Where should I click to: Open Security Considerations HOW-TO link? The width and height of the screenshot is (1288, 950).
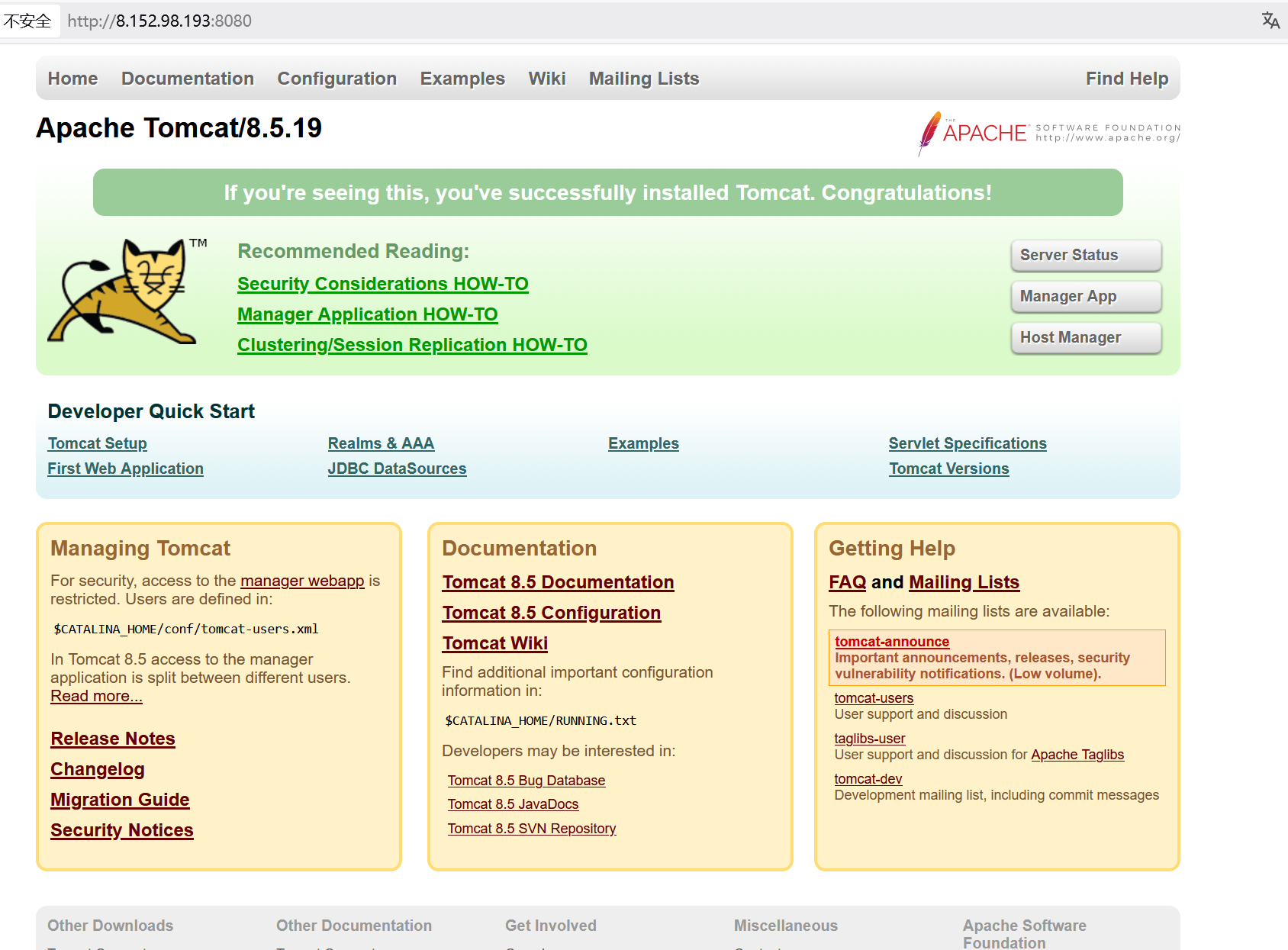pos(383,284)
